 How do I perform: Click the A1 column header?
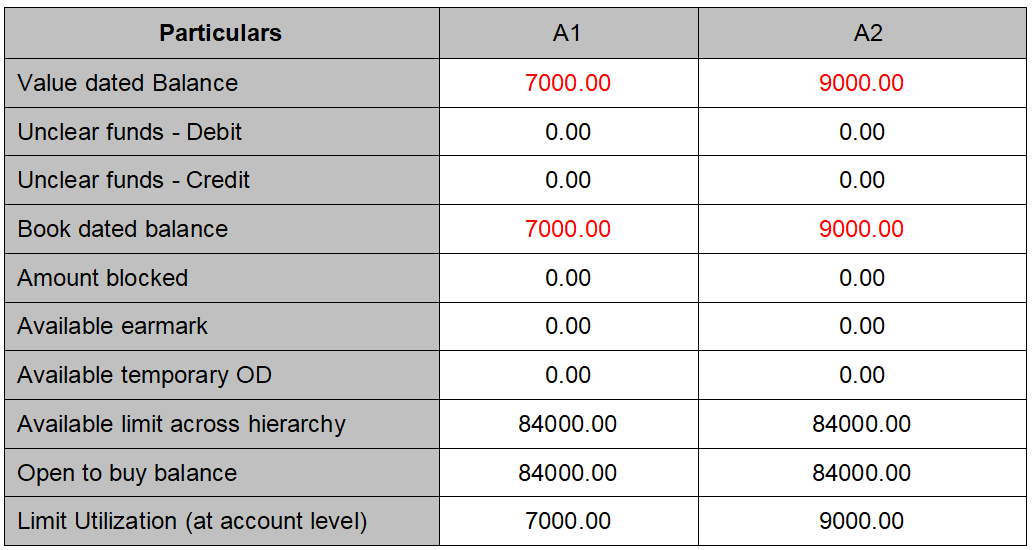(x=567, y=33)
